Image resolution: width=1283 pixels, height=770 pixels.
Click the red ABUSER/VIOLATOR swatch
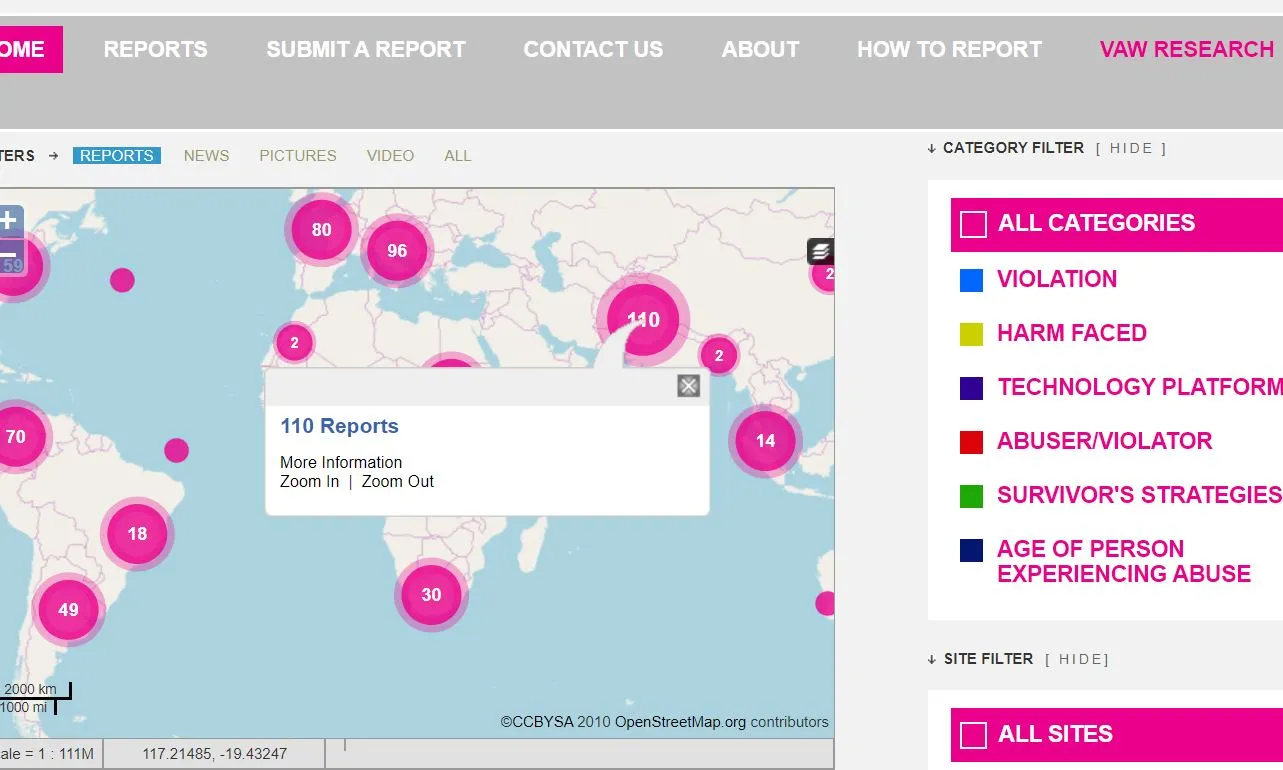click(x=971, y=442)
